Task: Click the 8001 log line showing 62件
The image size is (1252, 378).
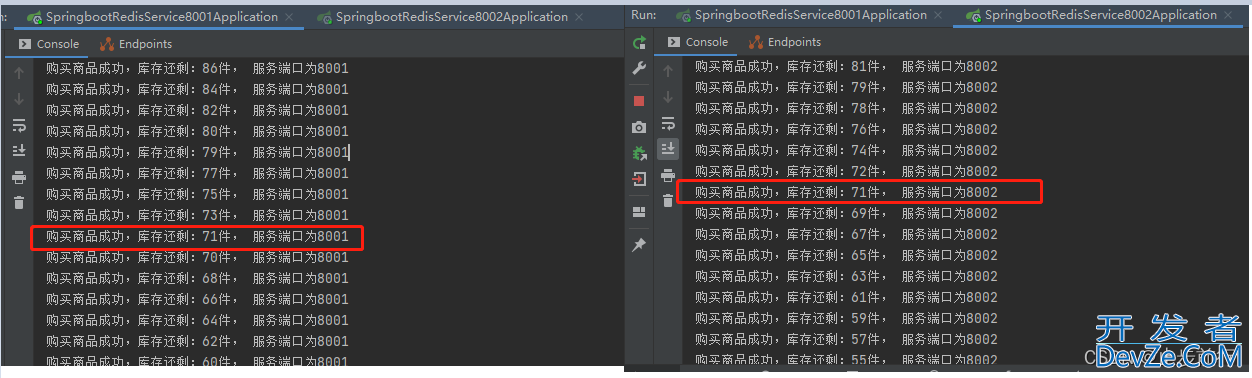Action: (x=197, y=341)
